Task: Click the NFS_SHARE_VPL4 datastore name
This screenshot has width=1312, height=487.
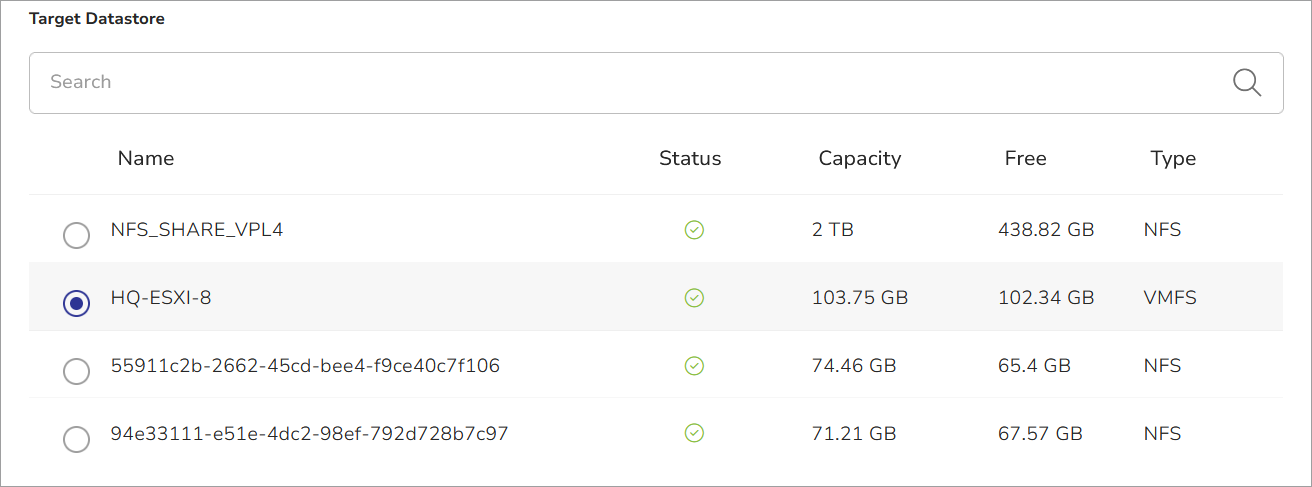Action: pos(197,230)
